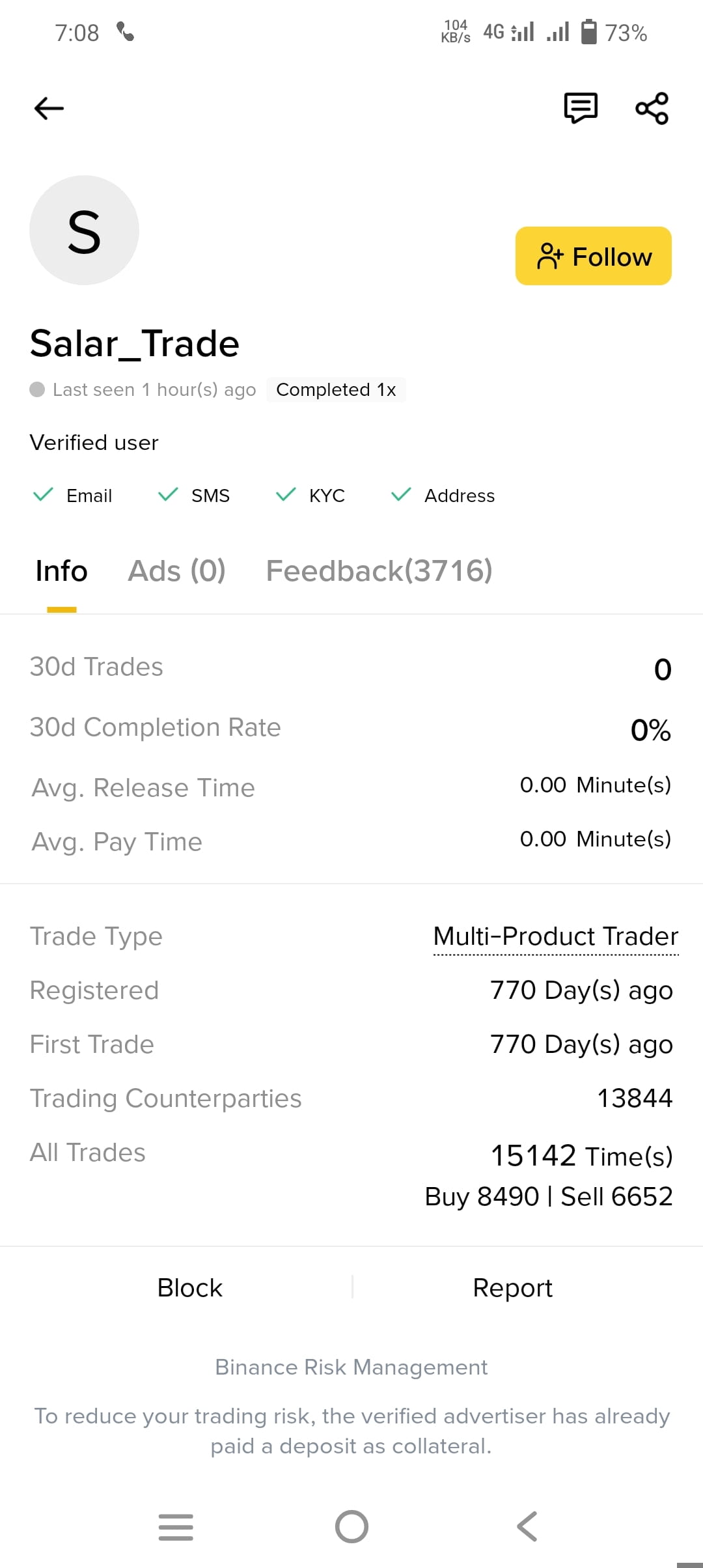Tap the KYC verified checkmark
The height and width of the screenshot is (1568, 703).
click(x=286, y=495)
